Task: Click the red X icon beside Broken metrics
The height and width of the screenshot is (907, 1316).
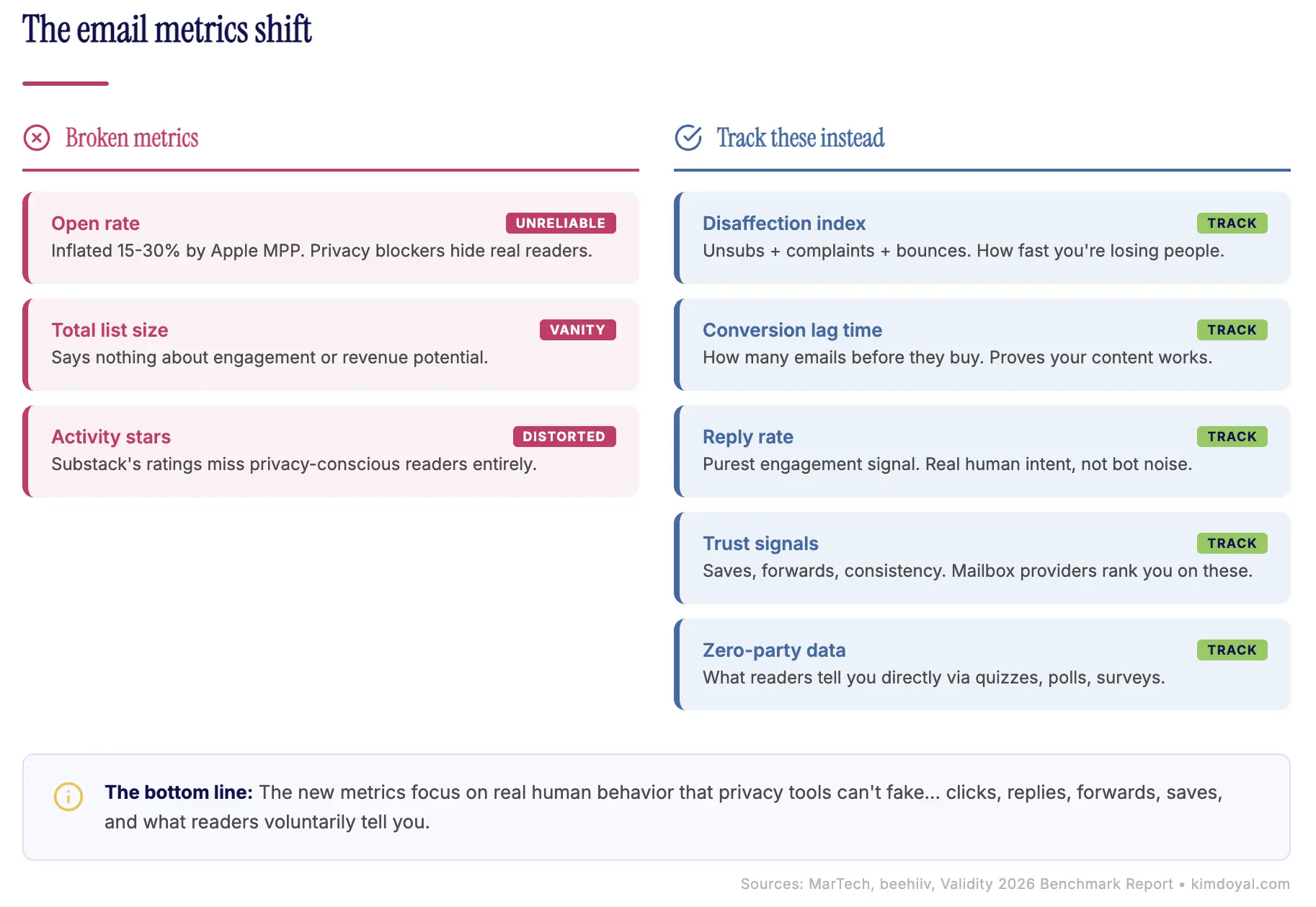Action: pos(37,138)
